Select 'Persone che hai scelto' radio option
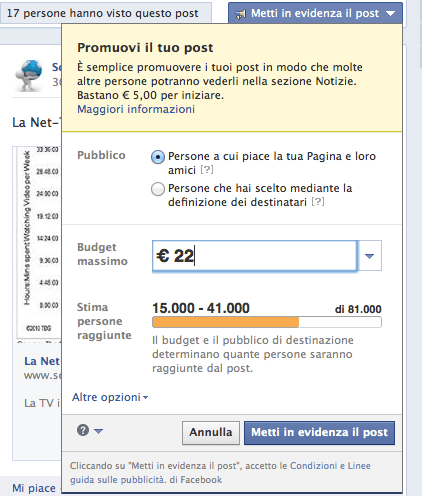The width and height of the screenshot is (422, 496). tap(158, 189)
